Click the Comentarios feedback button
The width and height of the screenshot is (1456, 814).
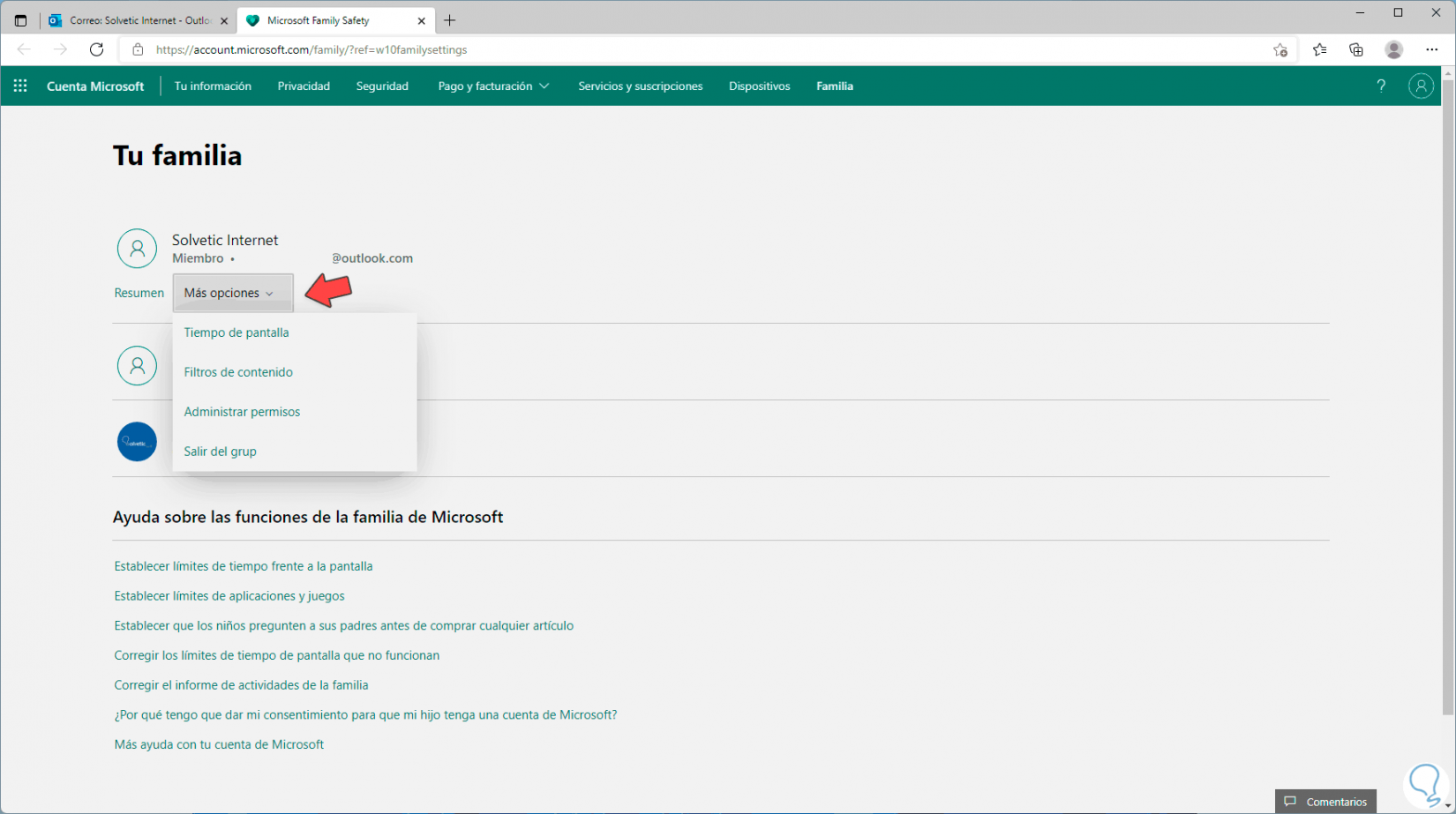point(1325,802)
